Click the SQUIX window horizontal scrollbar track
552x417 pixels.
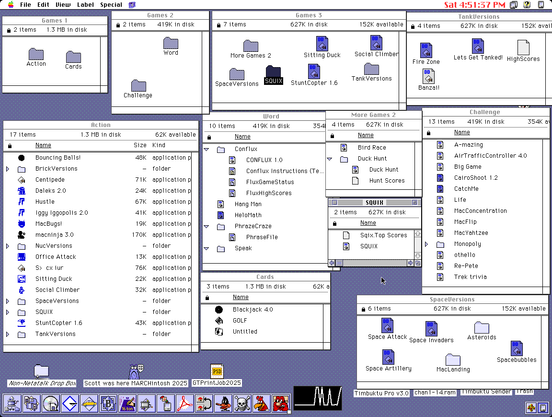[x=375, y=263]
